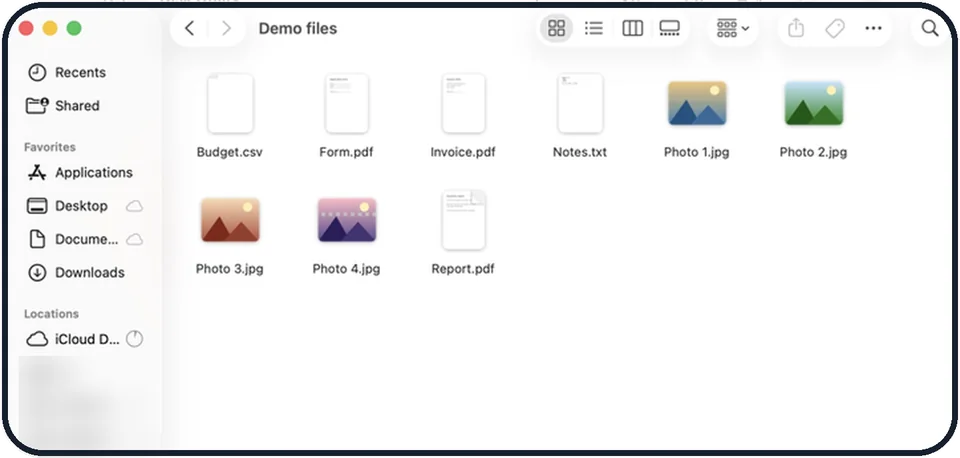The width and height of the screenshot is (960, 458).
Task: Select the Photo 4.jpg thumbnail
Action: click(347, 220)
